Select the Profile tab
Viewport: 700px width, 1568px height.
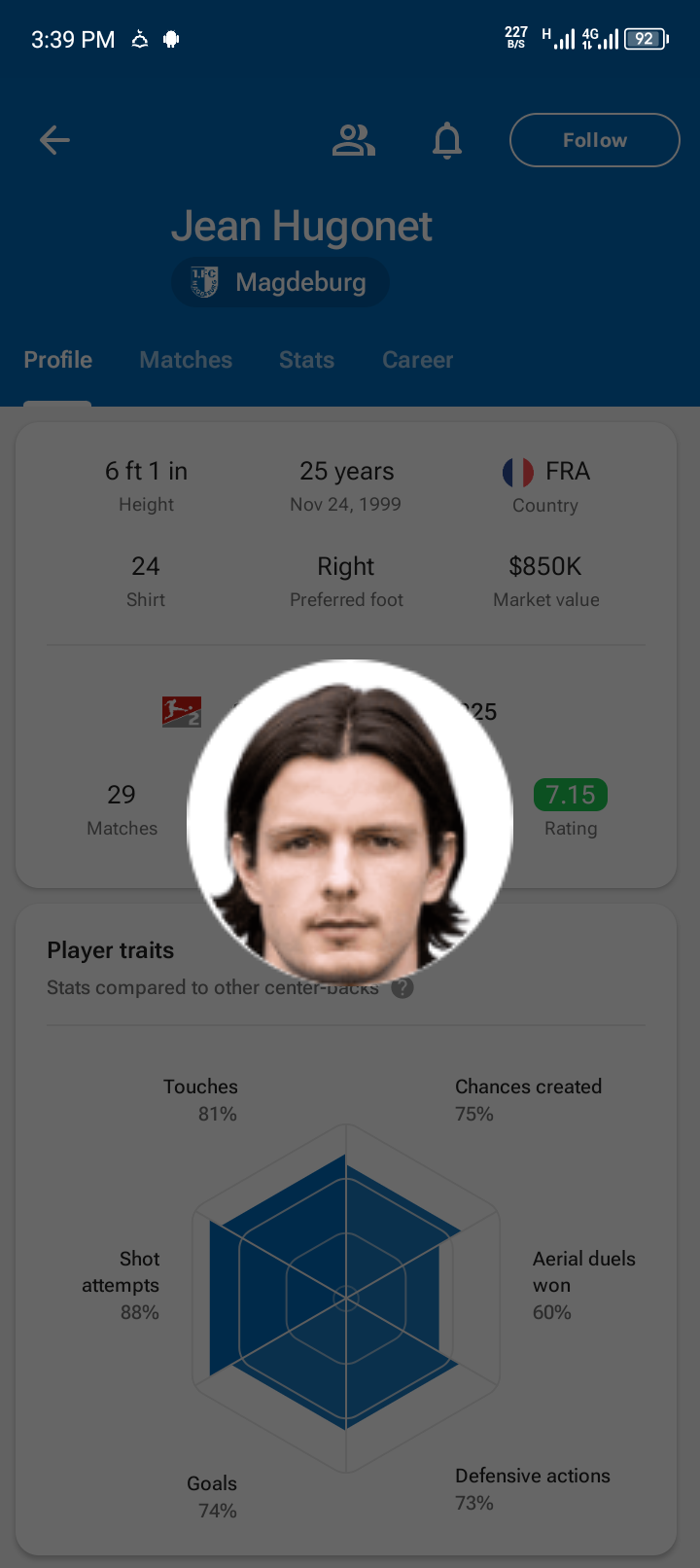(58, 360)
